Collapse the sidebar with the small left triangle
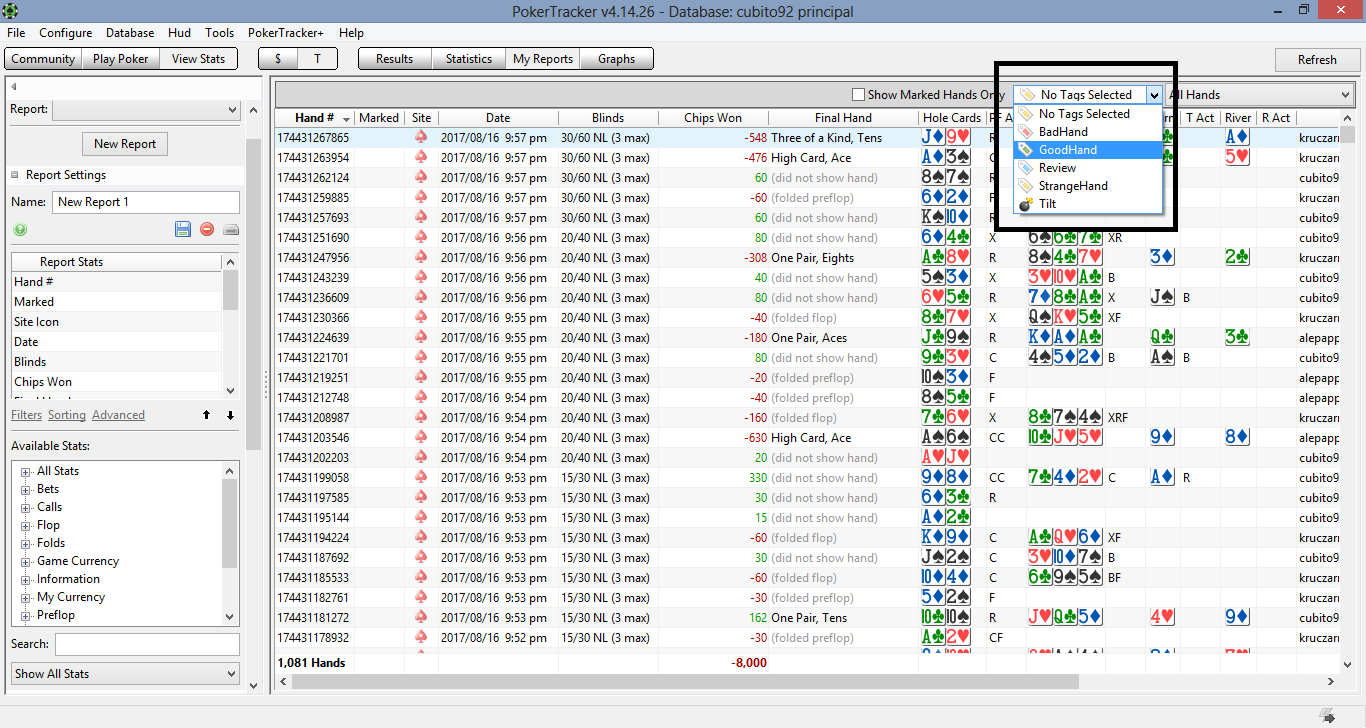This screenshot has width=1366, height=728. tap(14, 87)
